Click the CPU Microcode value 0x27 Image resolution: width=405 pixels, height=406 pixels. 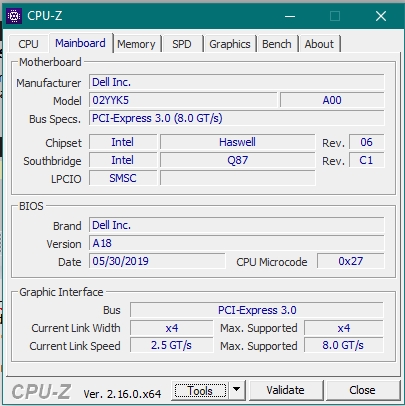click(x=351, y=261)
